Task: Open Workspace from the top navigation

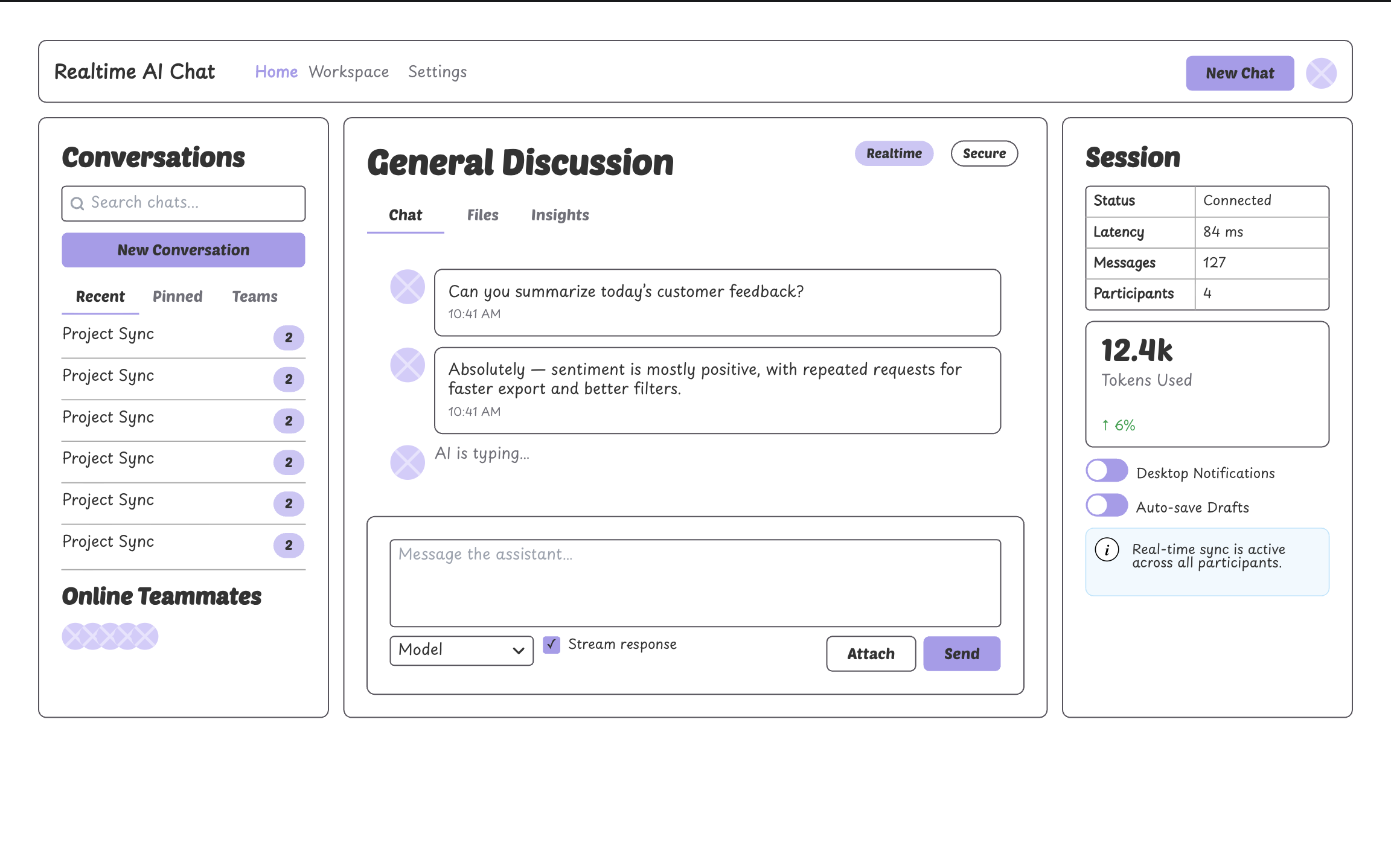Action: [348, 72]
